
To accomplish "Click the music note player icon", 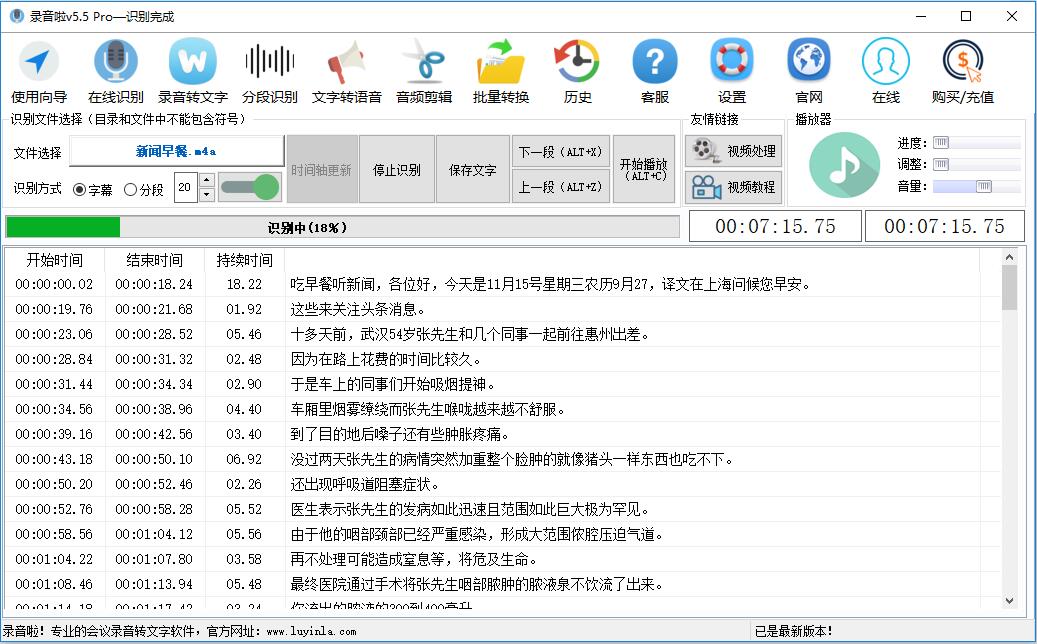I will point(844,165).
